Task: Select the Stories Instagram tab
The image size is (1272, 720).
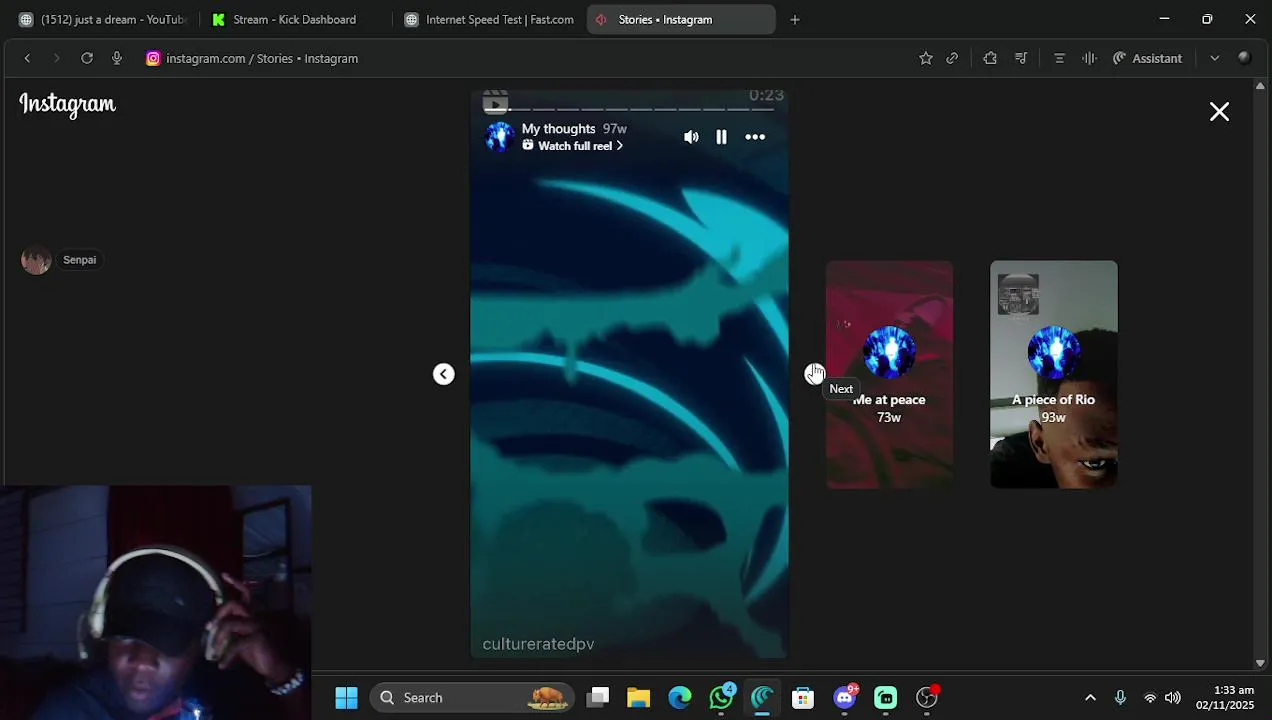Action: 680,19
